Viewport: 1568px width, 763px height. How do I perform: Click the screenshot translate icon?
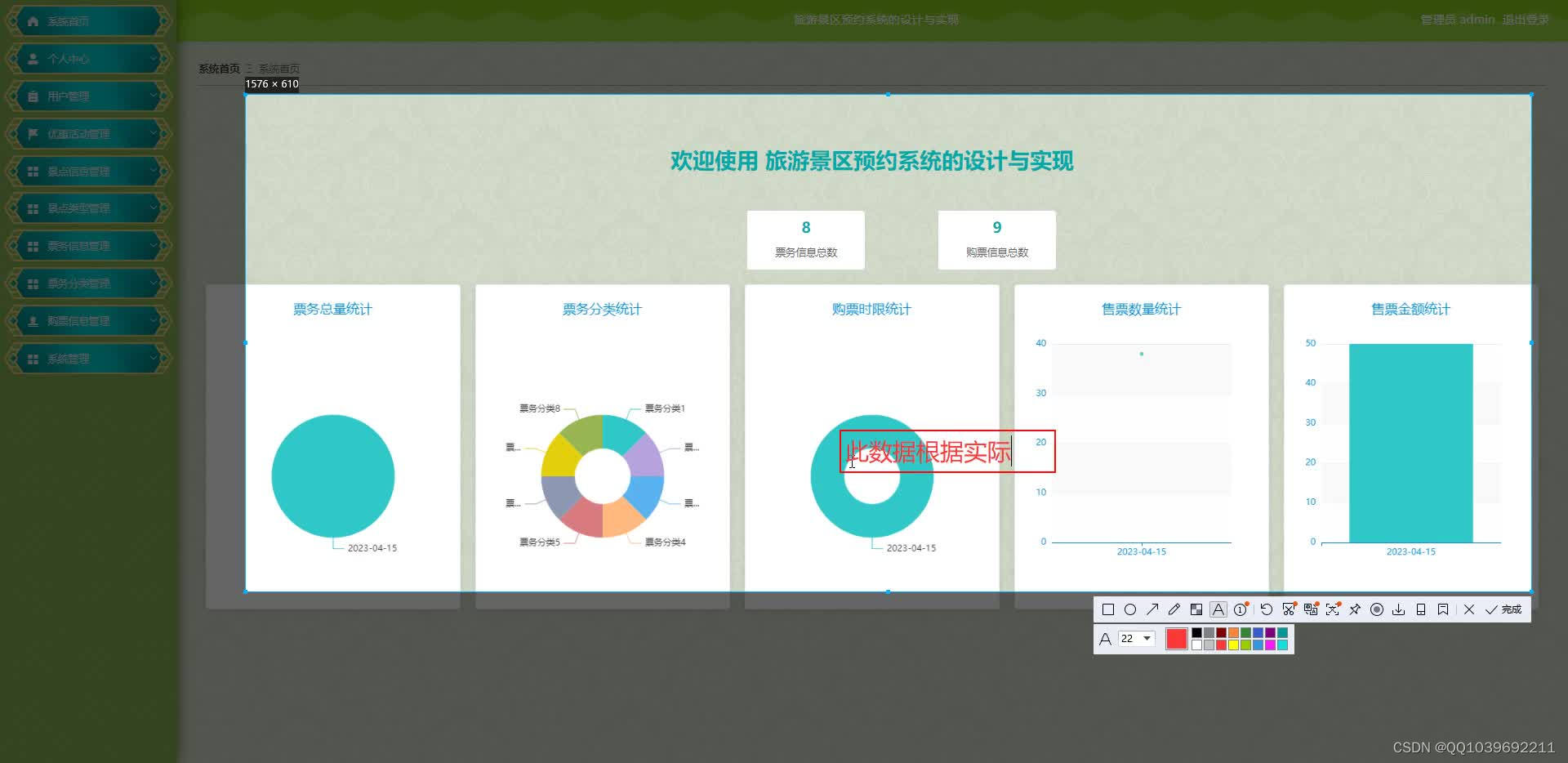click(1311, 609)
